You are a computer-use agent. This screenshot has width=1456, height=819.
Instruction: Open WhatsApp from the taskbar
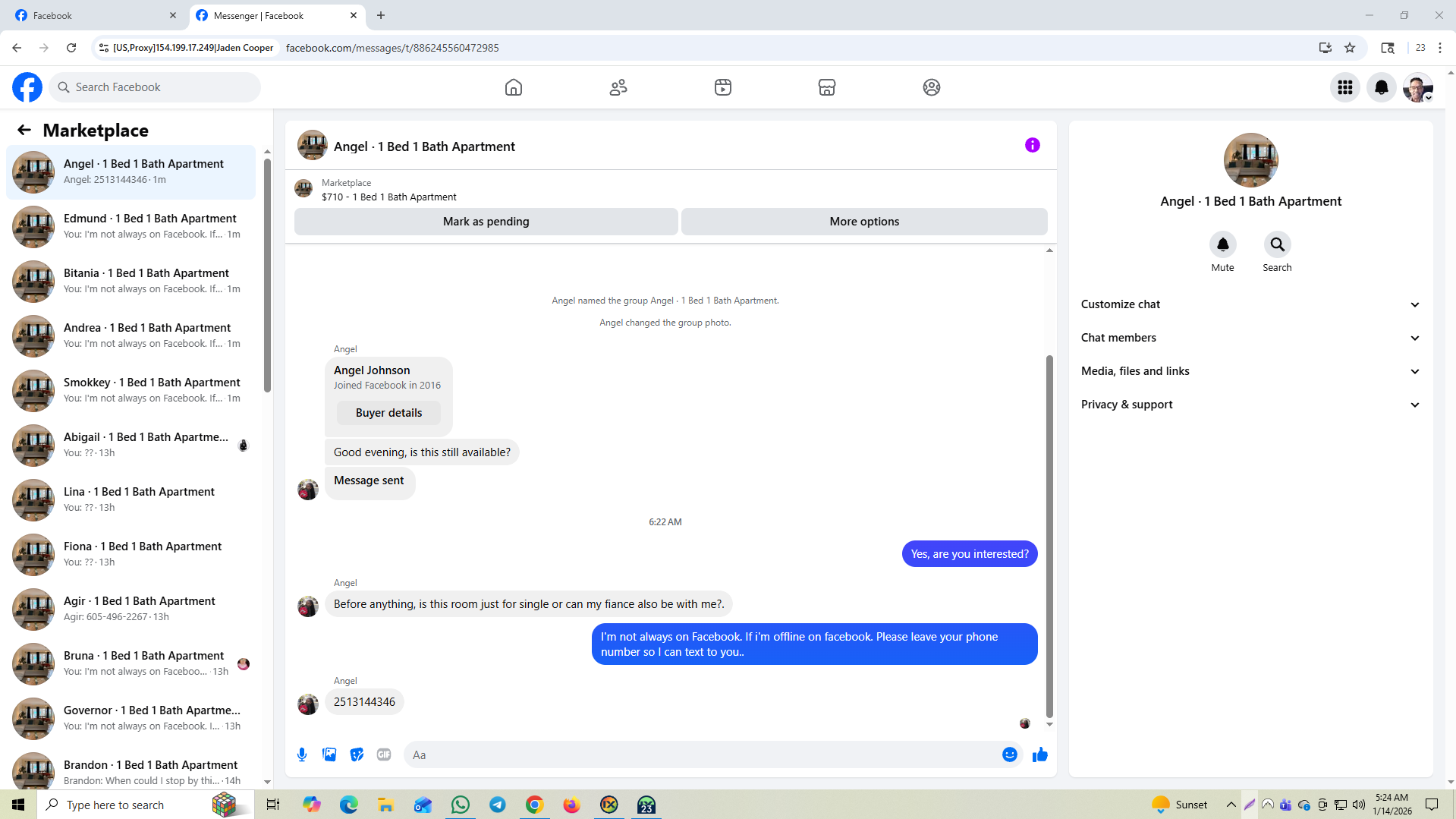pos(461,805)
